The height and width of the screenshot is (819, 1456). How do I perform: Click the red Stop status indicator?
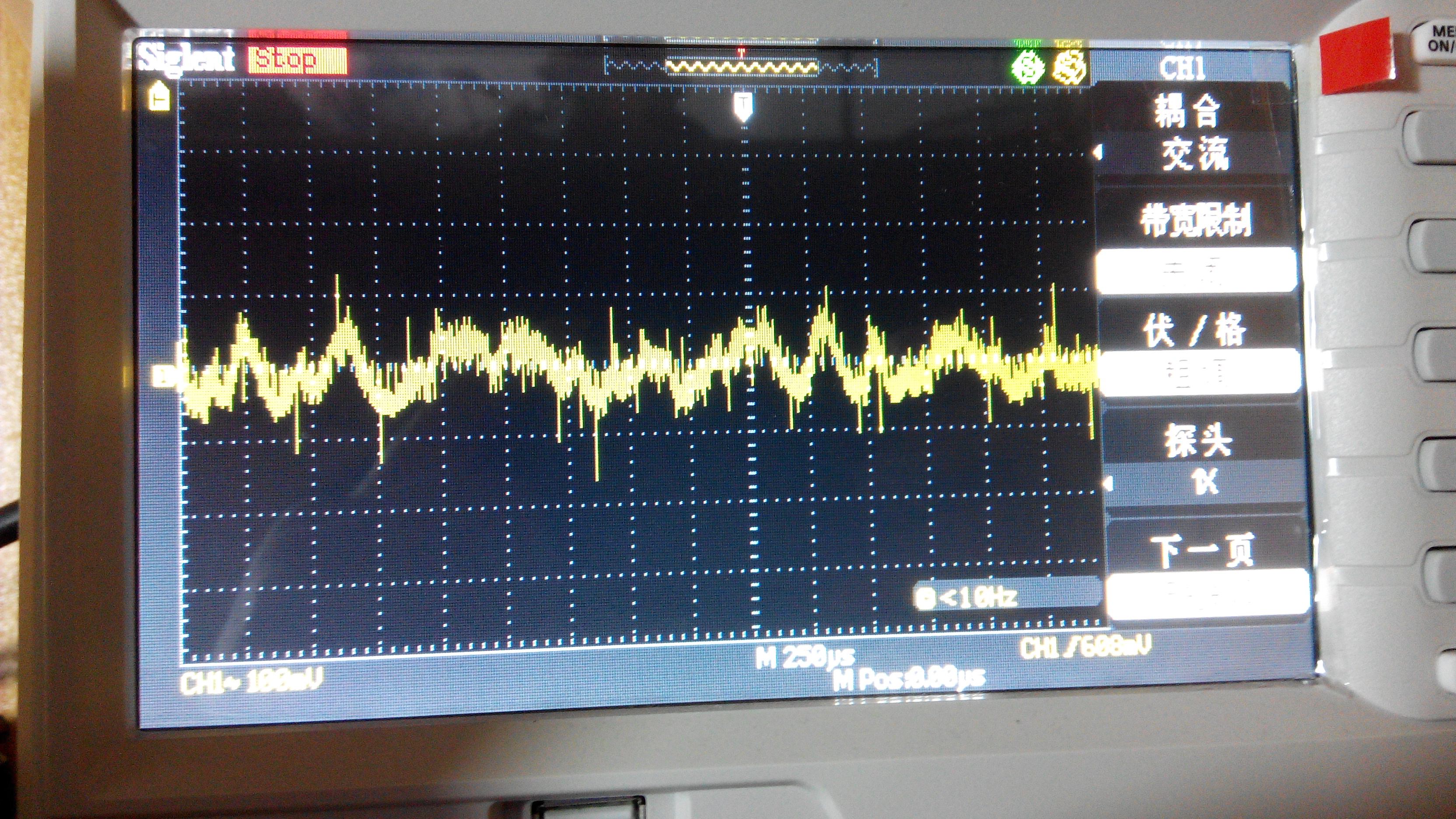pos(297,61)
